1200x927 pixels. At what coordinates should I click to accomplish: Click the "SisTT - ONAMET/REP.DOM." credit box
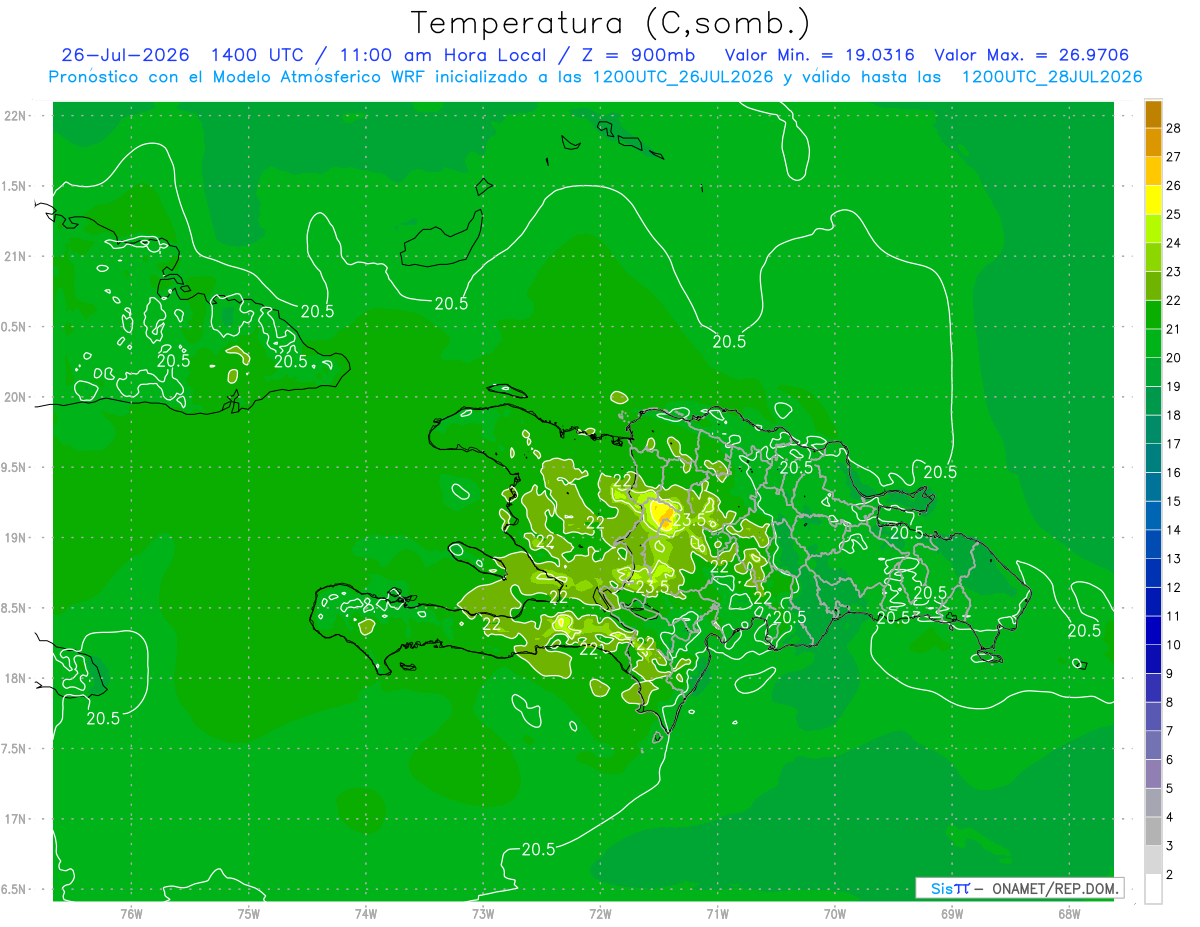point(1020,888)
